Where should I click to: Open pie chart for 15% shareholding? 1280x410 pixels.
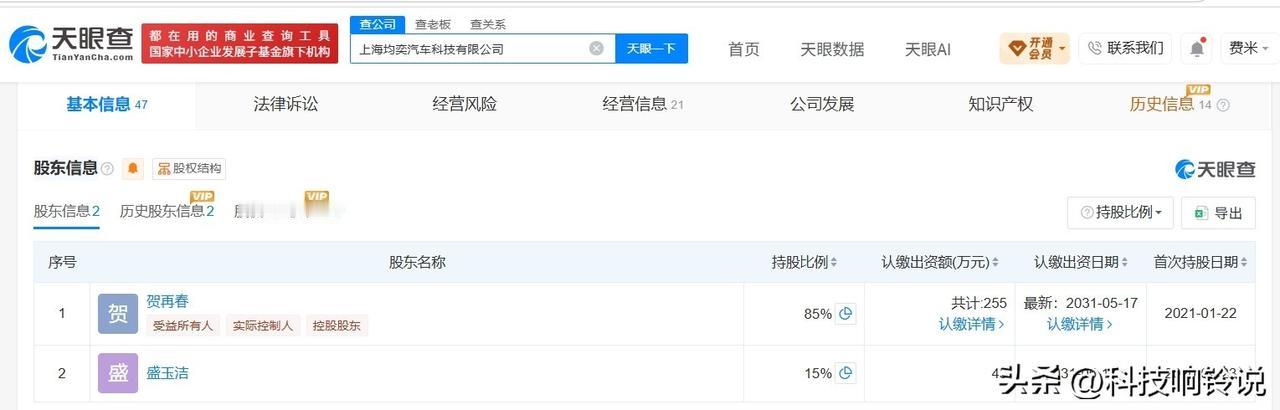pyautogui.click(x=846, y=373)
